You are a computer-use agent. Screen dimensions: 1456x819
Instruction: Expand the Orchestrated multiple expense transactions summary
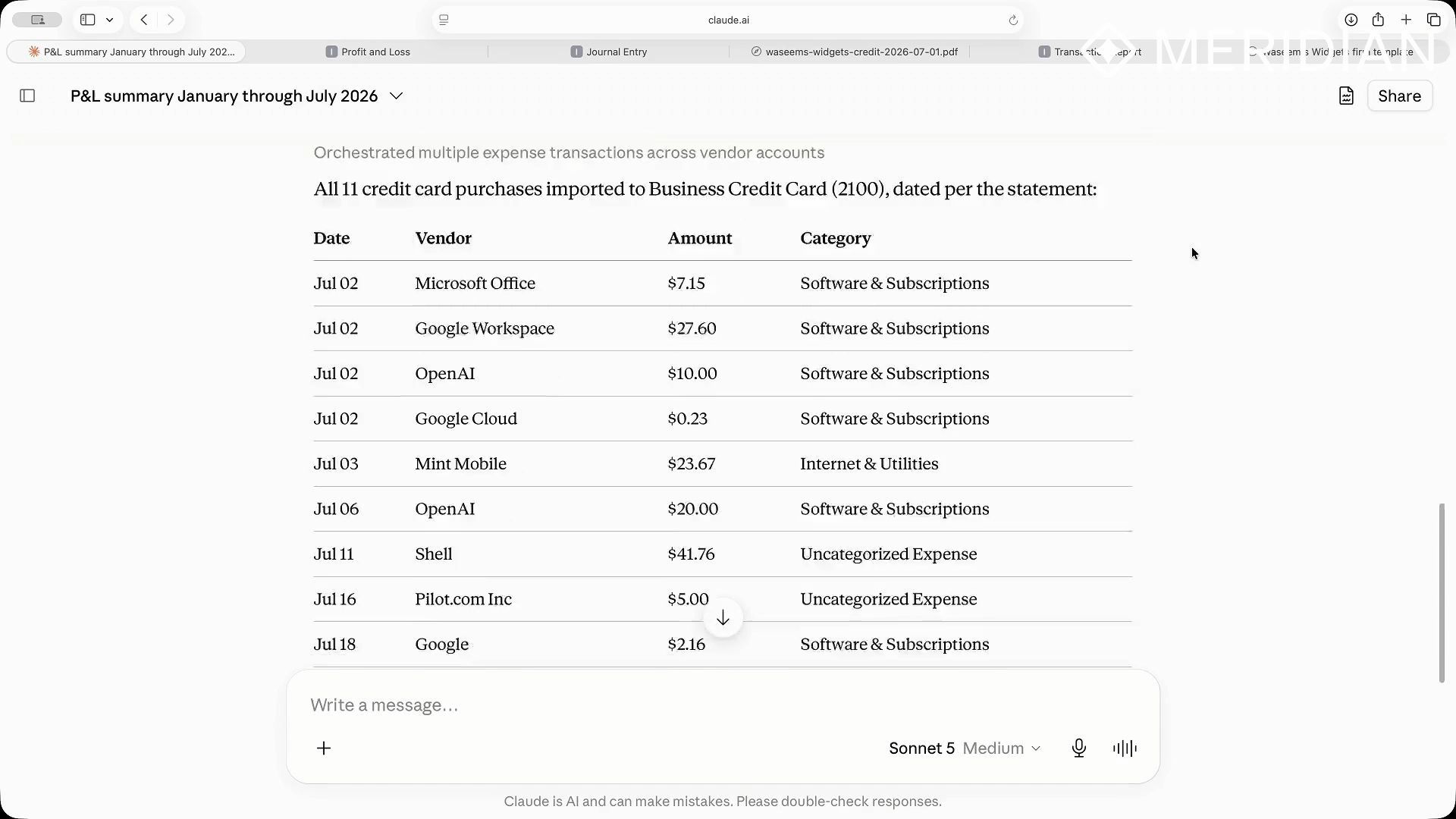tap(569, 152)
